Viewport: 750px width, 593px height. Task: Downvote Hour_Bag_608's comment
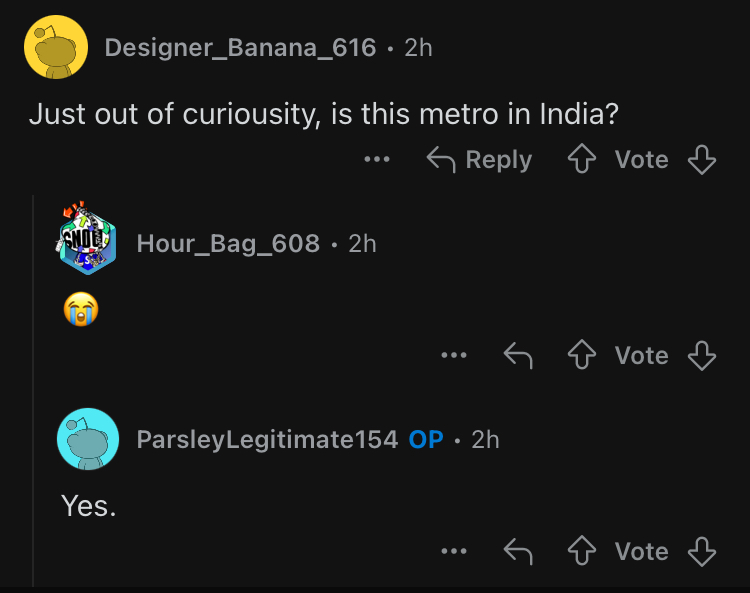coord(703,355)
